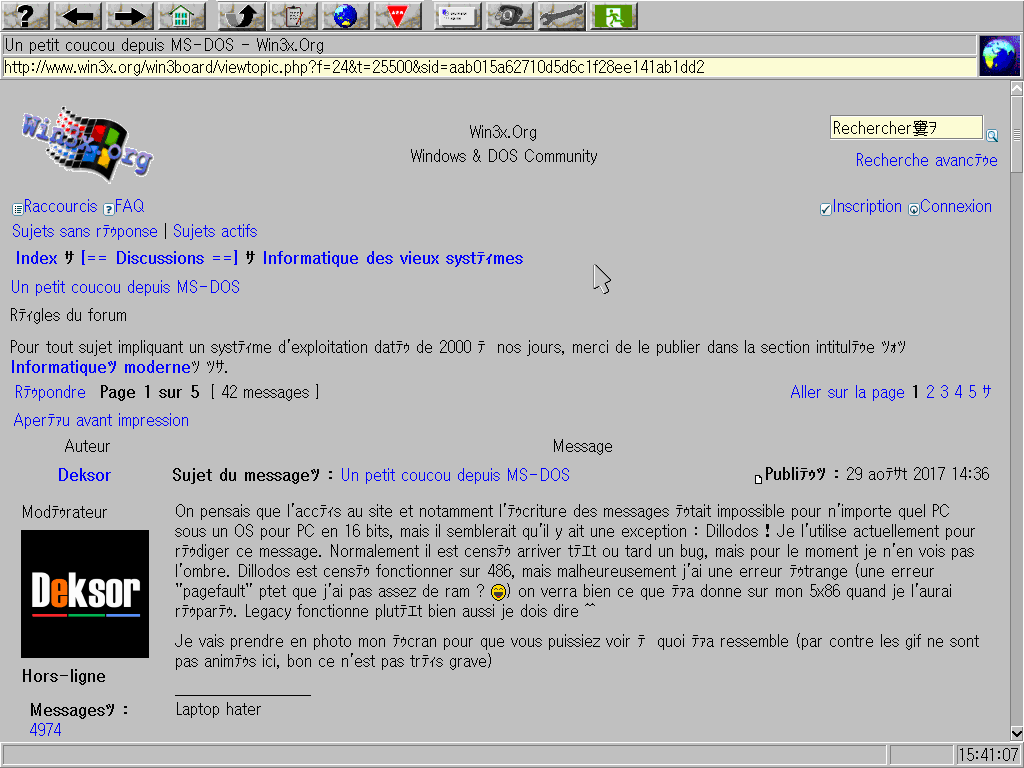Open the Raccourcis link
The height and width of the screenshot is (768, 1024).
(60, 206)
